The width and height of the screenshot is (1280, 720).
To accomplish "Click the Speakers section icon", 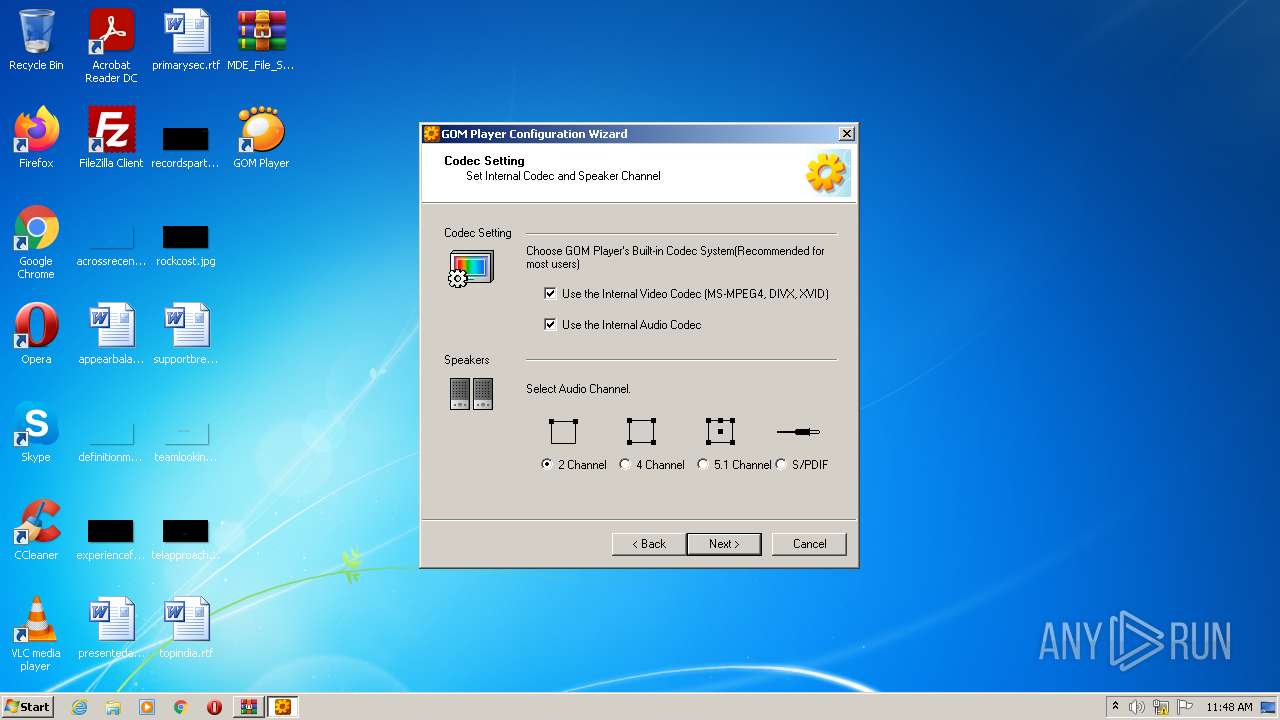I will 471,394.
